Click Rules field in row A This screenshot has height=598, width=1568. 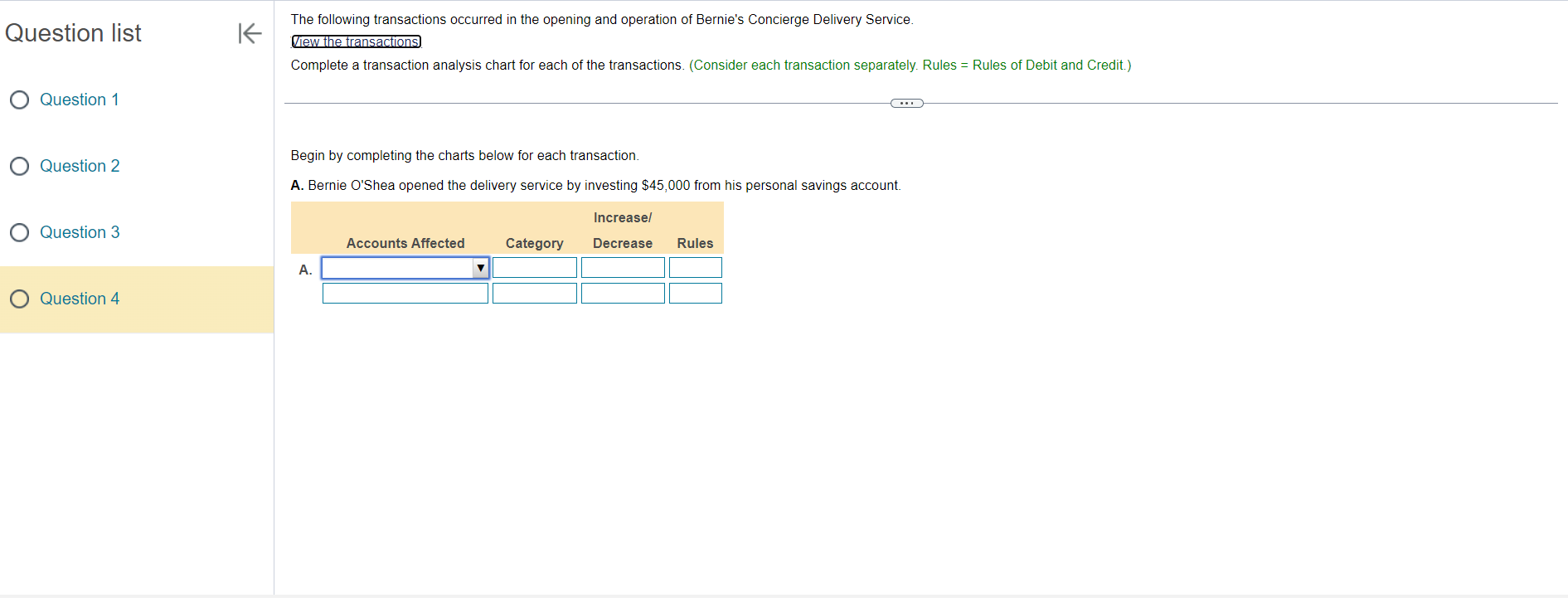pos(696,268)
